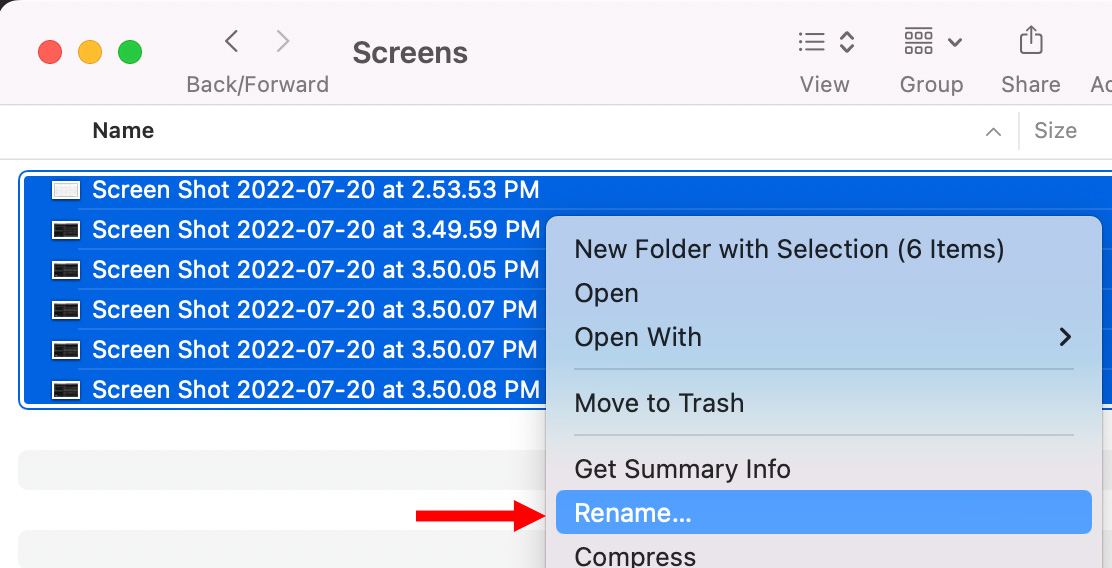
Task: Open the Share toolbar icon
Action: point(1030,40)
